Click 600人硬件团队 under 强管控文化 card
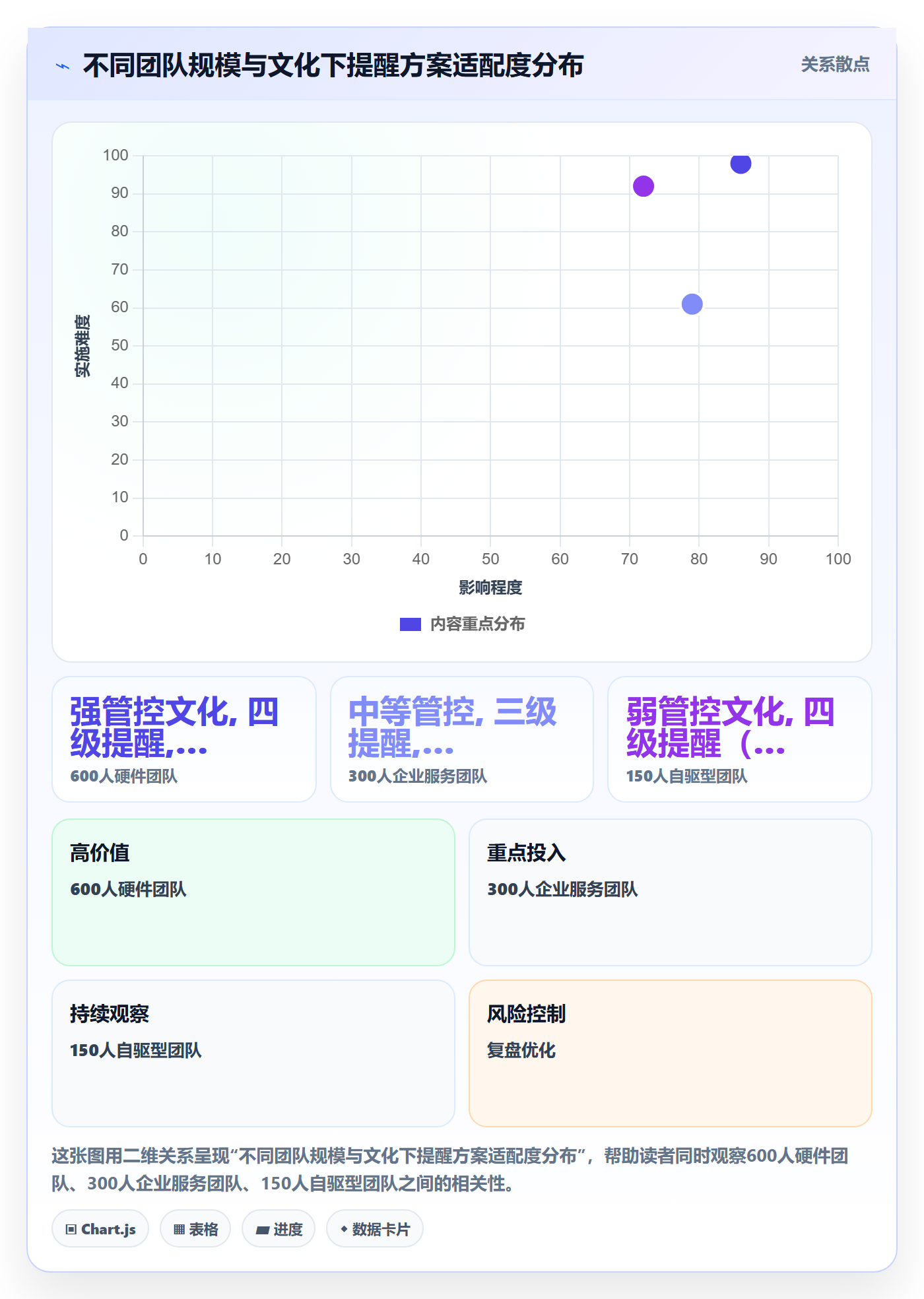Screen dimensions: 924x1299 click(x=124, y=776)
